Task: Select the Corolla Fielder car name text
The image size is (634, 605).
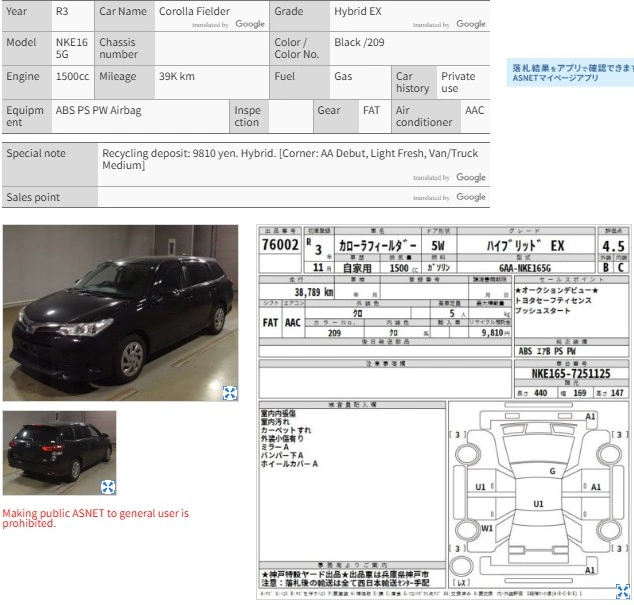Action: (x=194, y=11)
